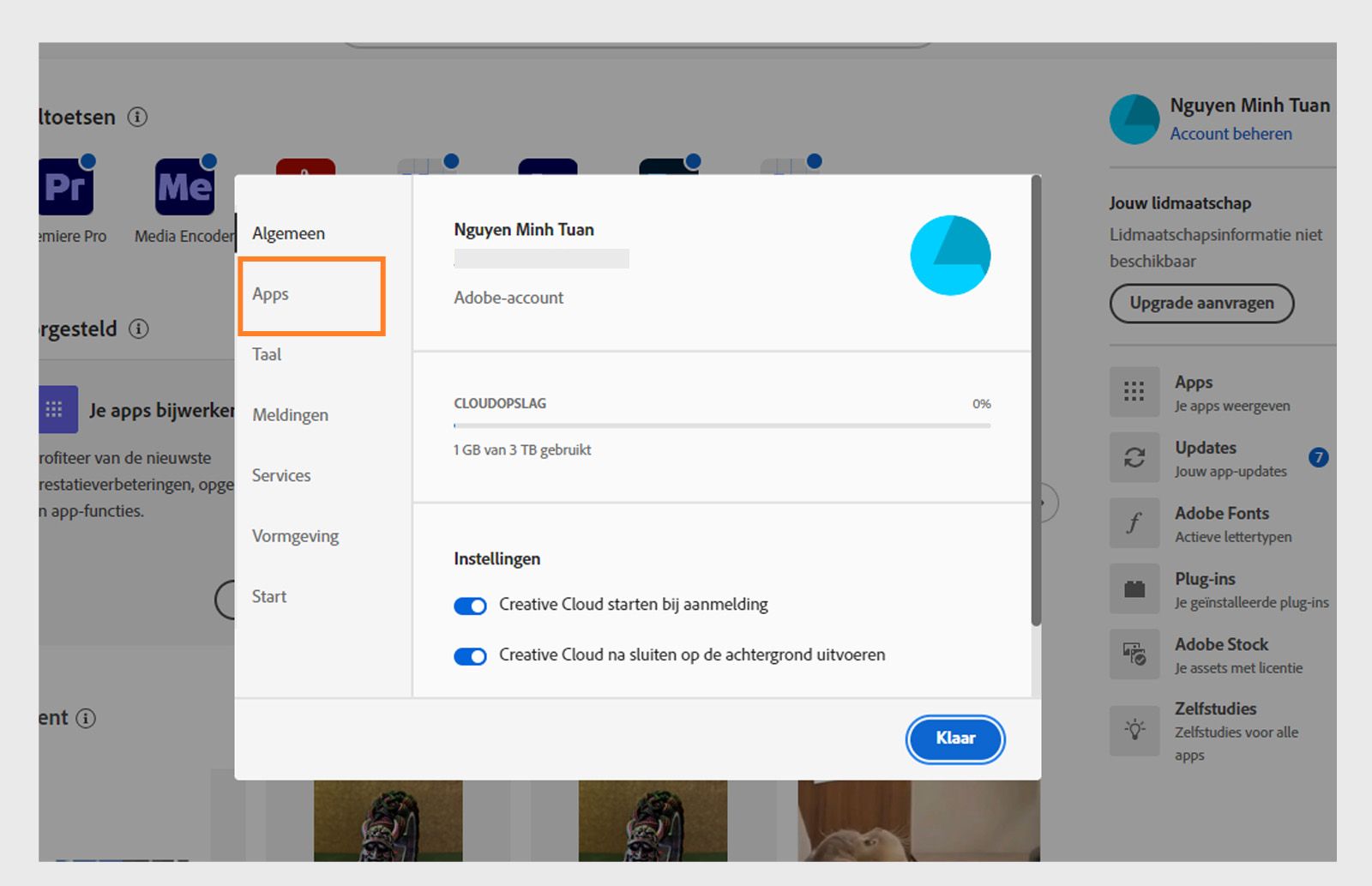Click the Cloudopslag storage progress bar
Viewport: 1372px width, 886px height.
point(721,425)
